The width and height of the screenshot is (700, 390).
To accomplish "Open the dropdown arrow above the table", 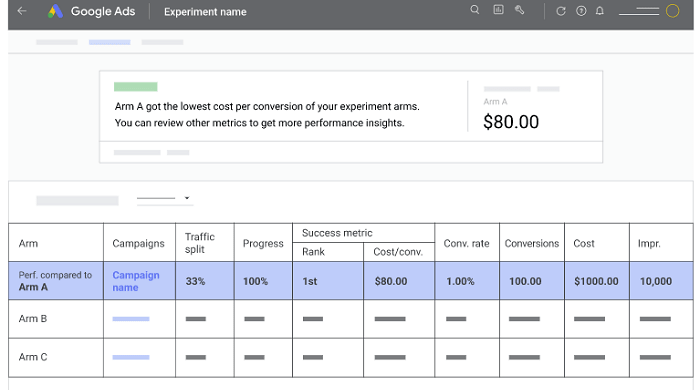I will (x=187, y=198).
